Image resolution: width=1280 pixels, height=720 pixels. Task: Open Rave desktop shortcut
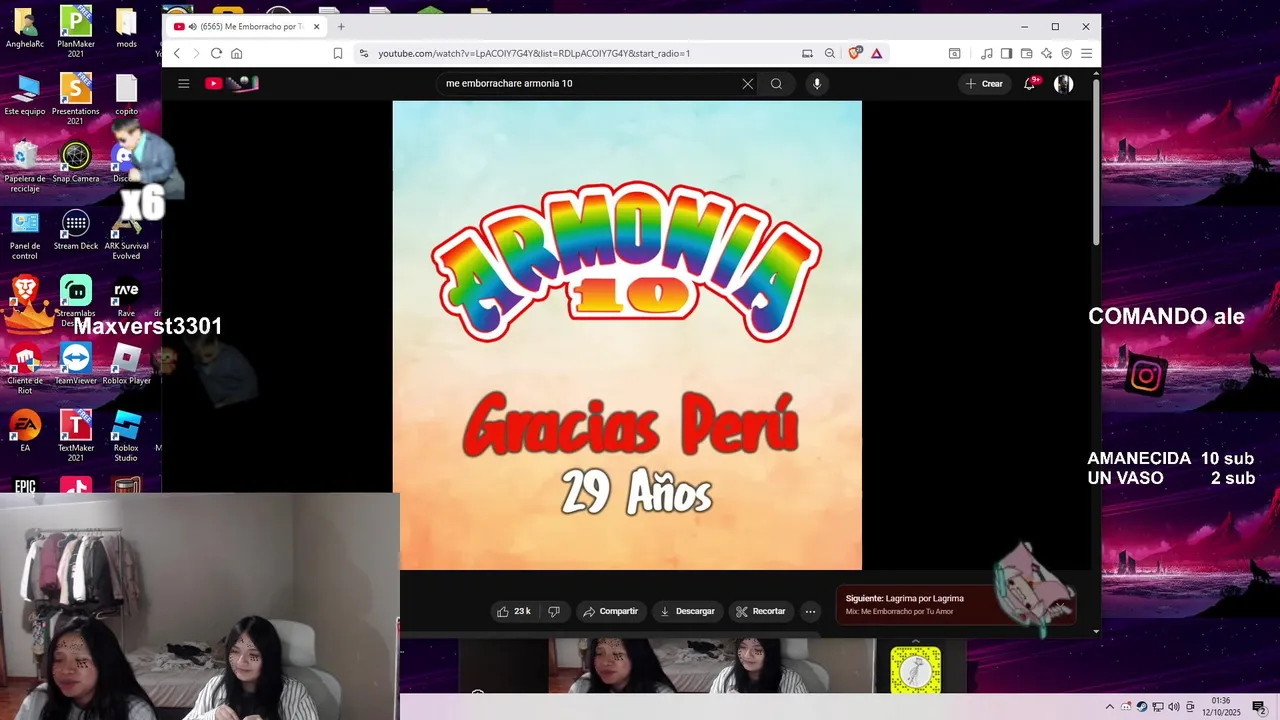coord(126,296)
